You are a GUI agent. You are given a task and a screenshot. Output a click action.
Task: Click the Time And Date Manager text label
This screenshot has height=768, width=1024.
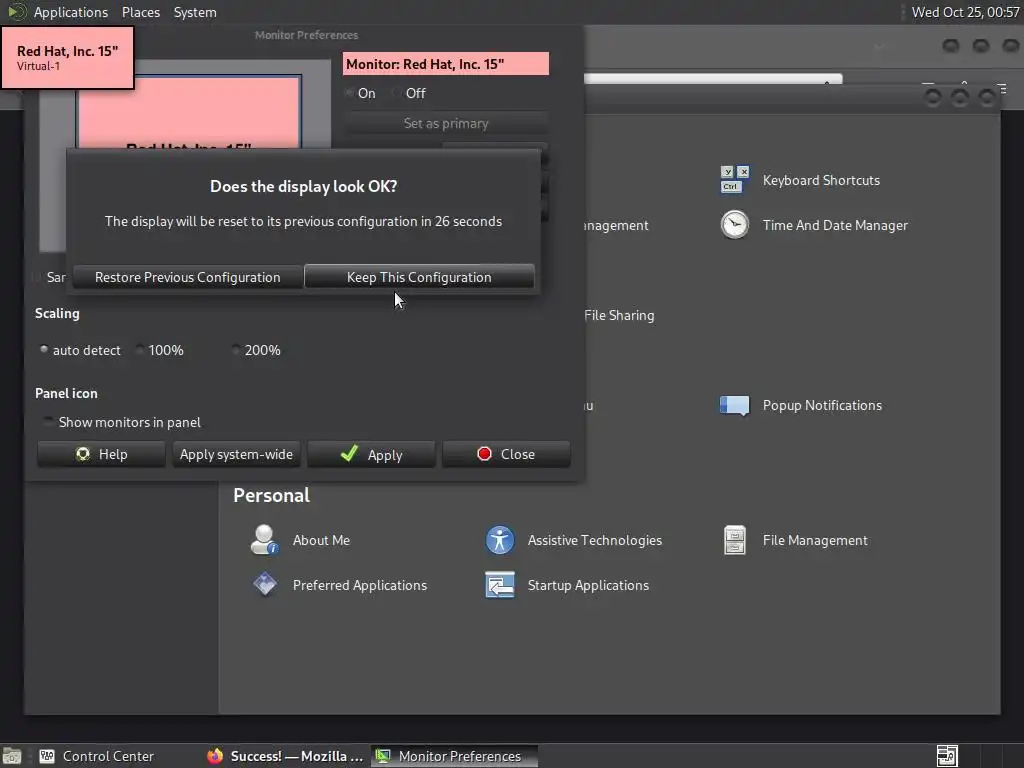pyautogui.click(x=835, y=225)
